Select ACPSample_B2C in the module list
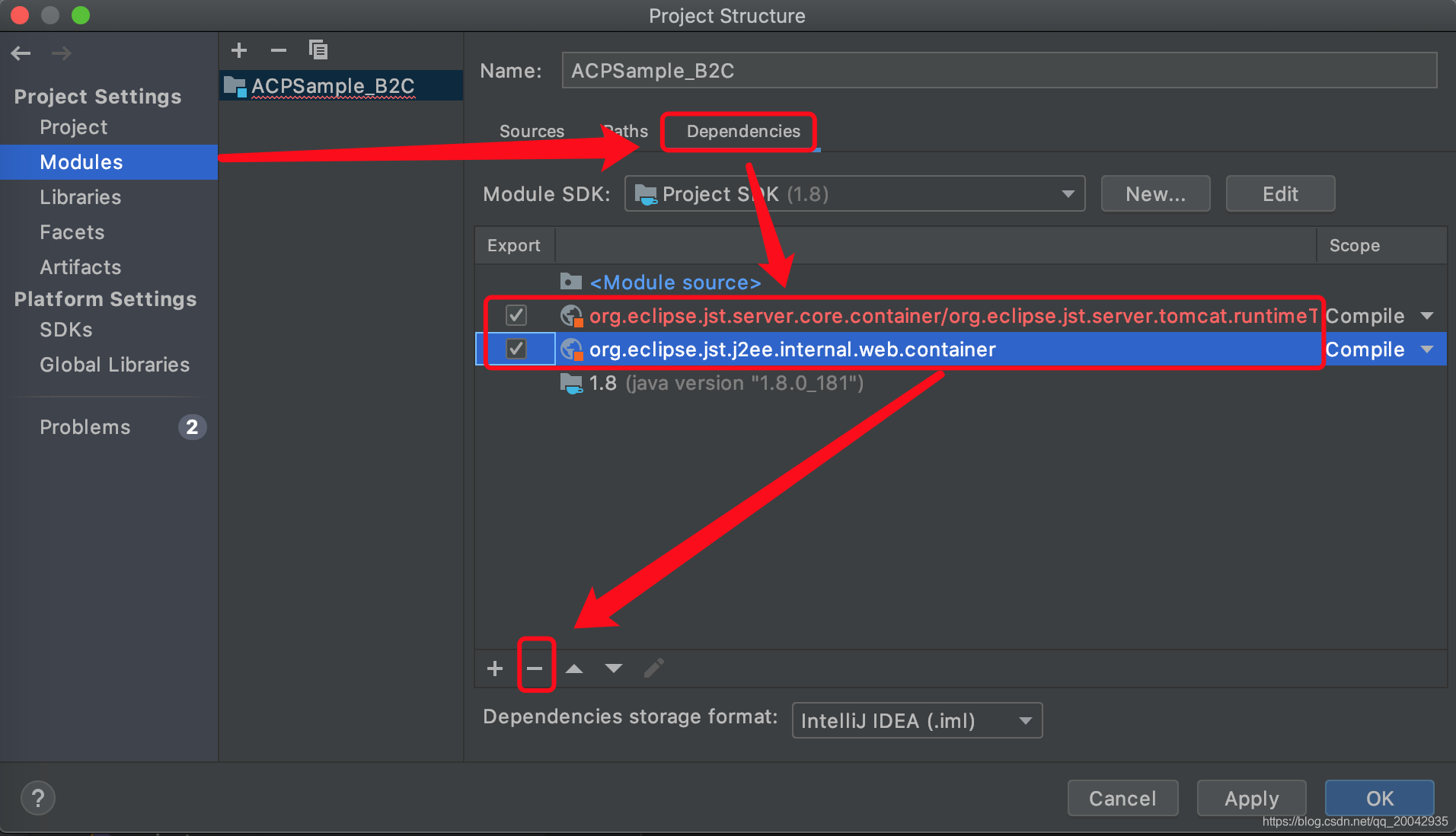 pyautogui.click(x=341, y=86)
